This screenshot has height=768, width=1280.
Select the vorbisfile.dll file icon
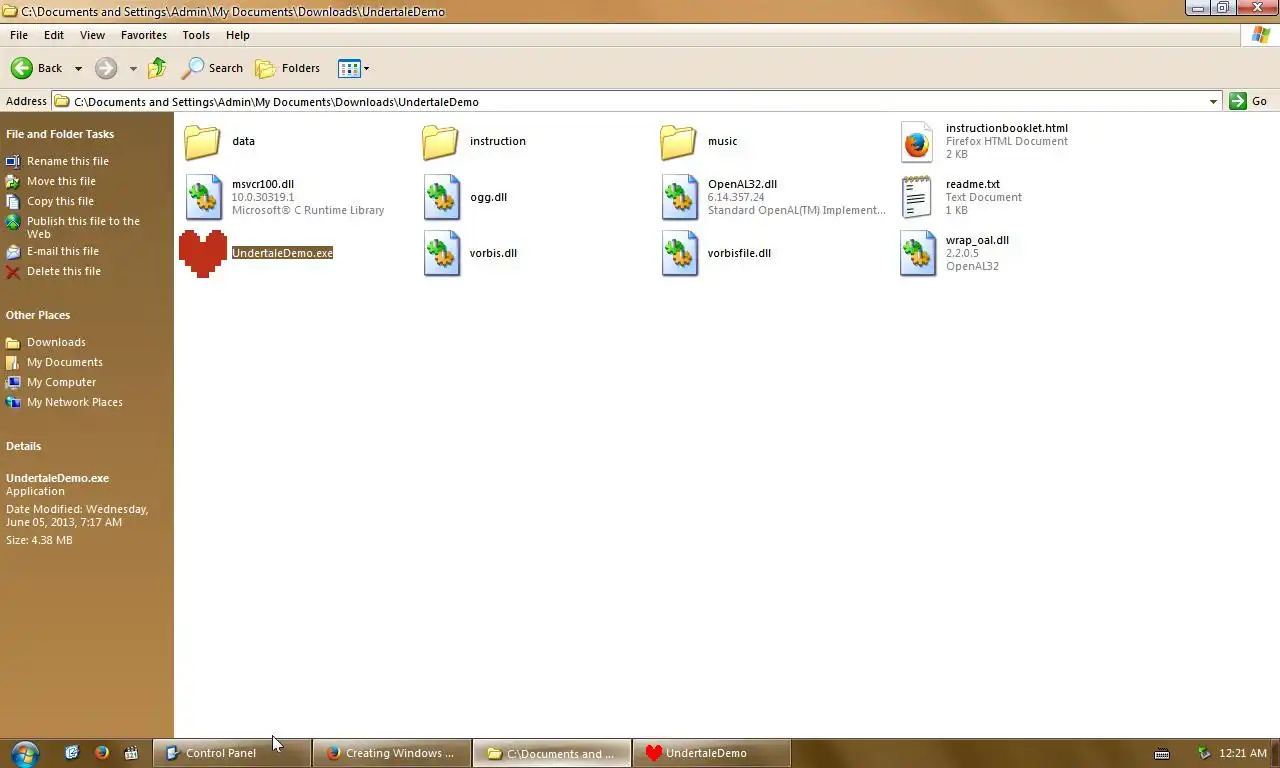[x=679, y=254]
